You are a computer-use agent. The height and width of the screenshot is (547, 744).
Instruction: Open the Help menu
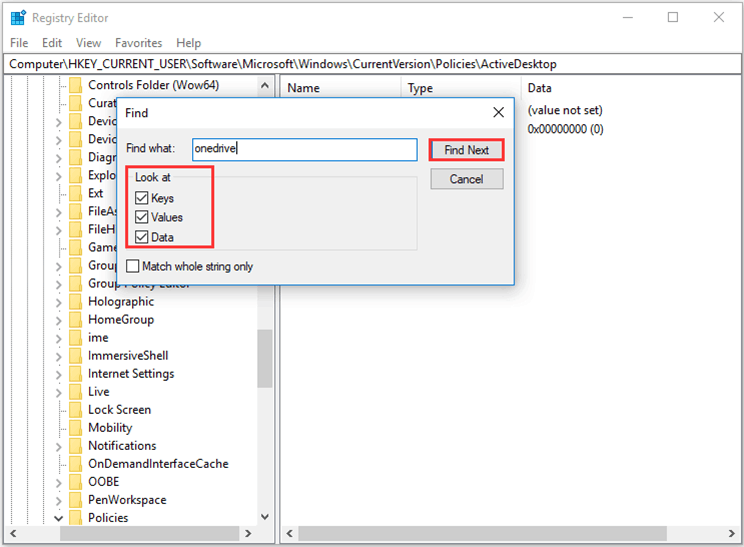coord(188,43)
